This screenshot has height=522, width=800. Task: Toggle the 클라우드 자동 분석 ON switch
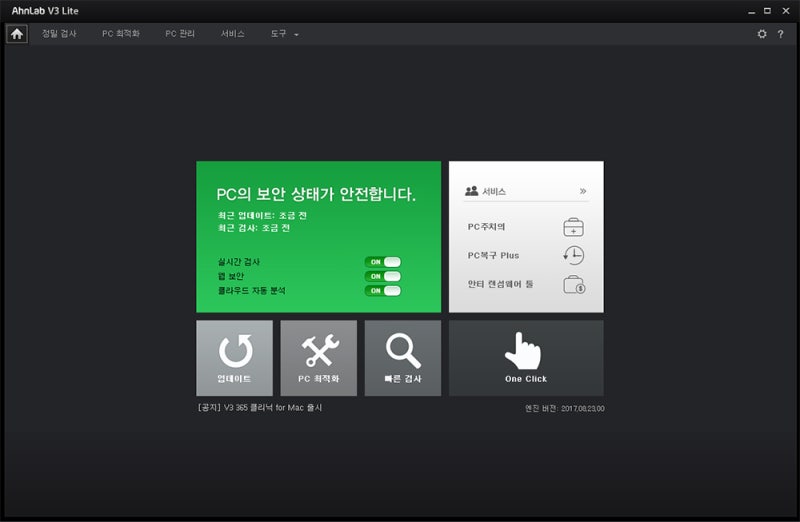click(383, 290)
